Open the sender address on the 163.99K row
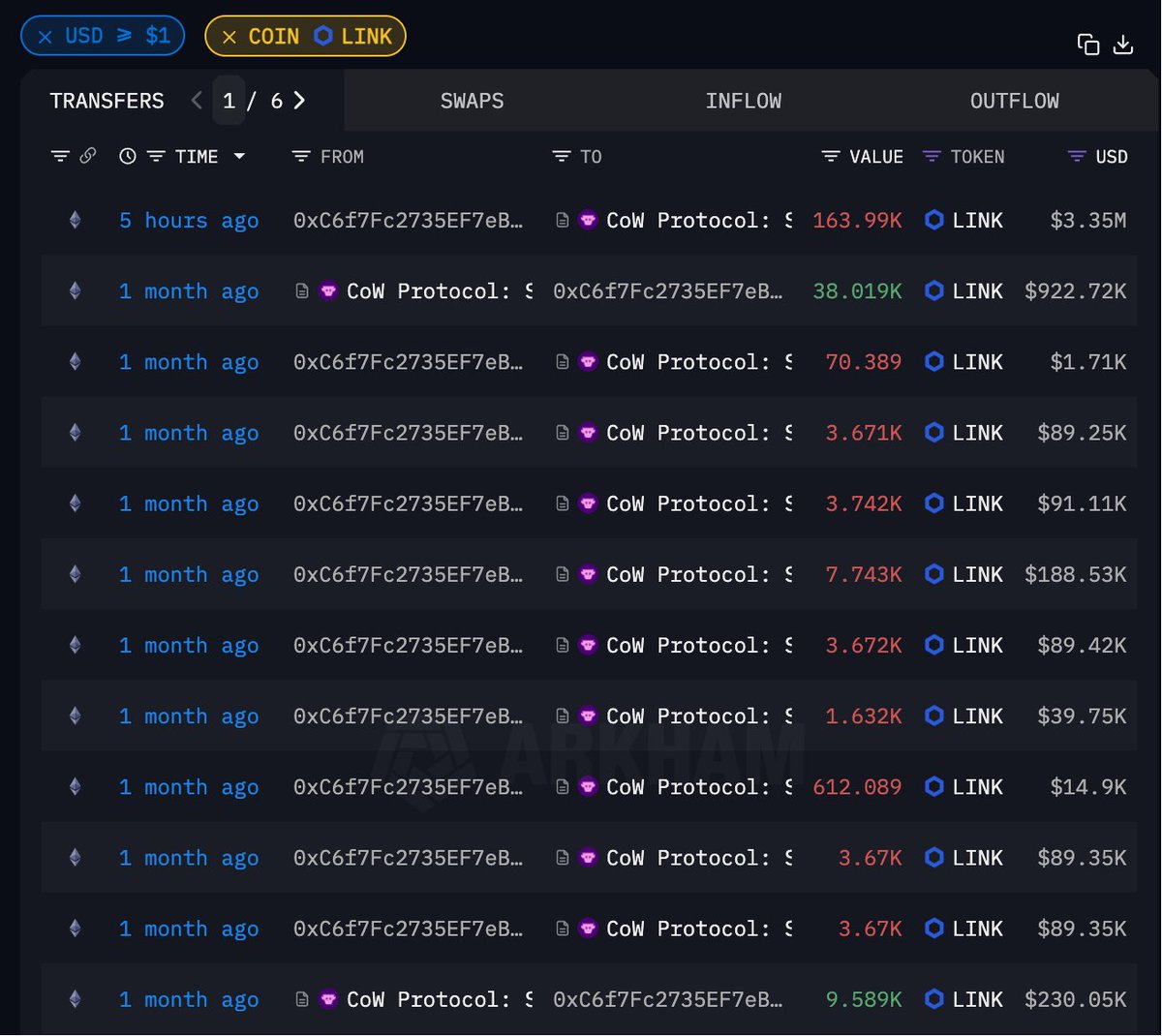This screenshot has width=1162, height=1036. pyautogui.click(x=408, y=221)
